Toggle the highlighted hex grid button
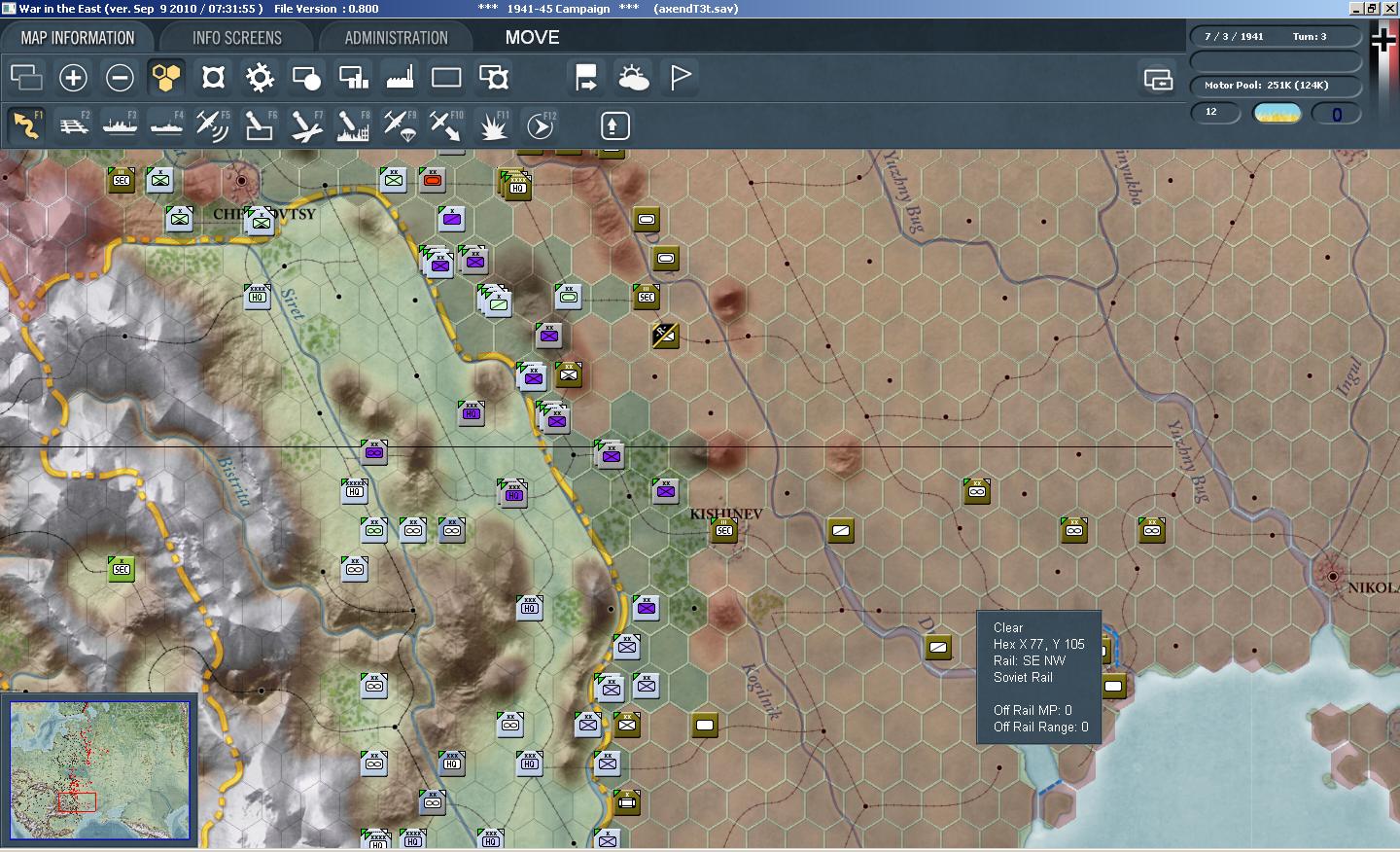The image size is (1400, 852). click(166, 78)
